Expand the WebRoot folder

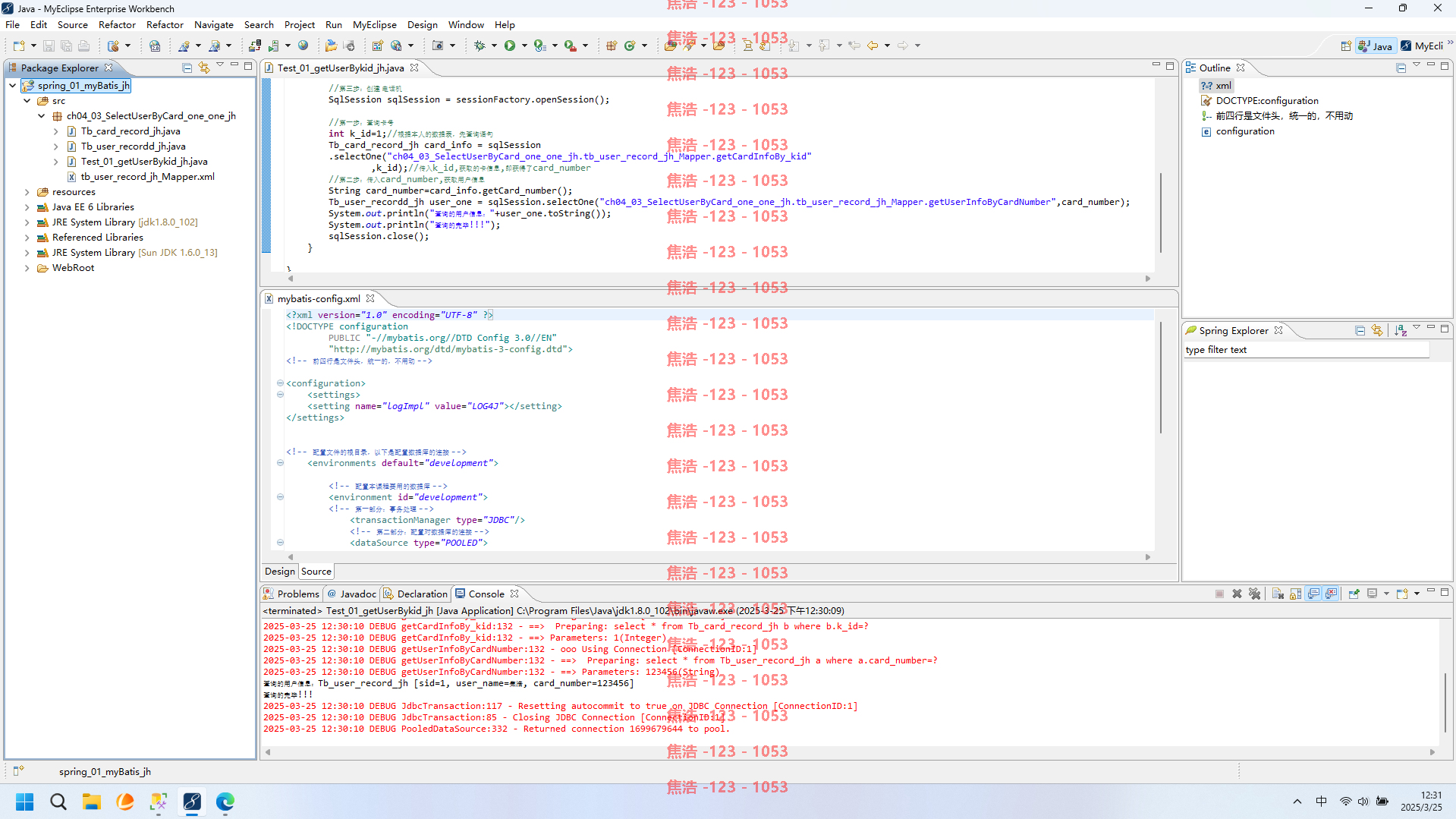tap(27, 268)
